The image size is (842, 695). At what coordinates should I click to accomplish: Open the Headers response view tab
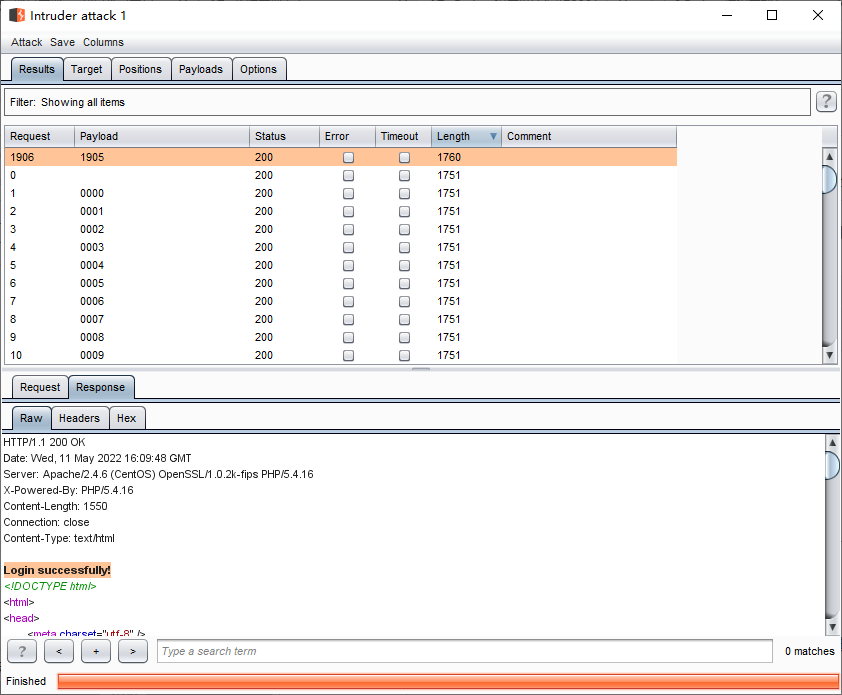(x=79, y=418)
